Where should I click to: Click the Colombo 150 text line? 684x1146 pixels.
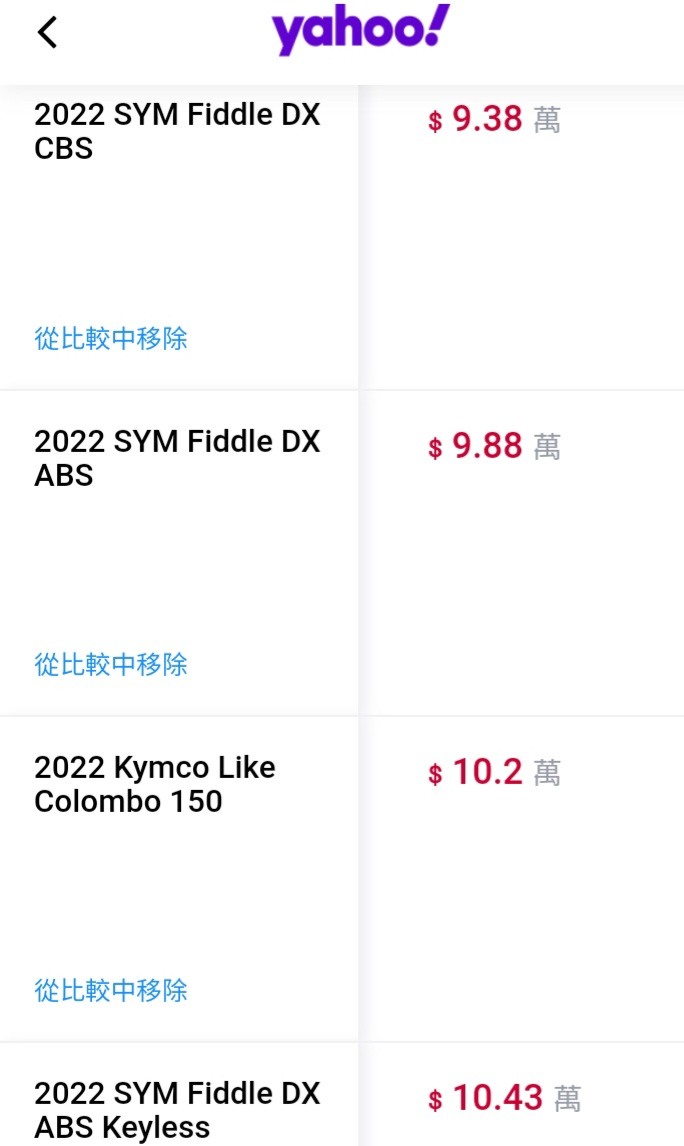click(128, 802)
